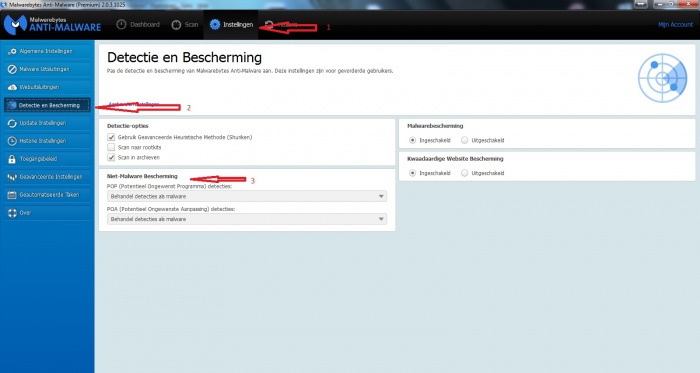Click the Kwaadaardige Website Bescherming heading
700x373 pixels.
click(x=455, y=159)
